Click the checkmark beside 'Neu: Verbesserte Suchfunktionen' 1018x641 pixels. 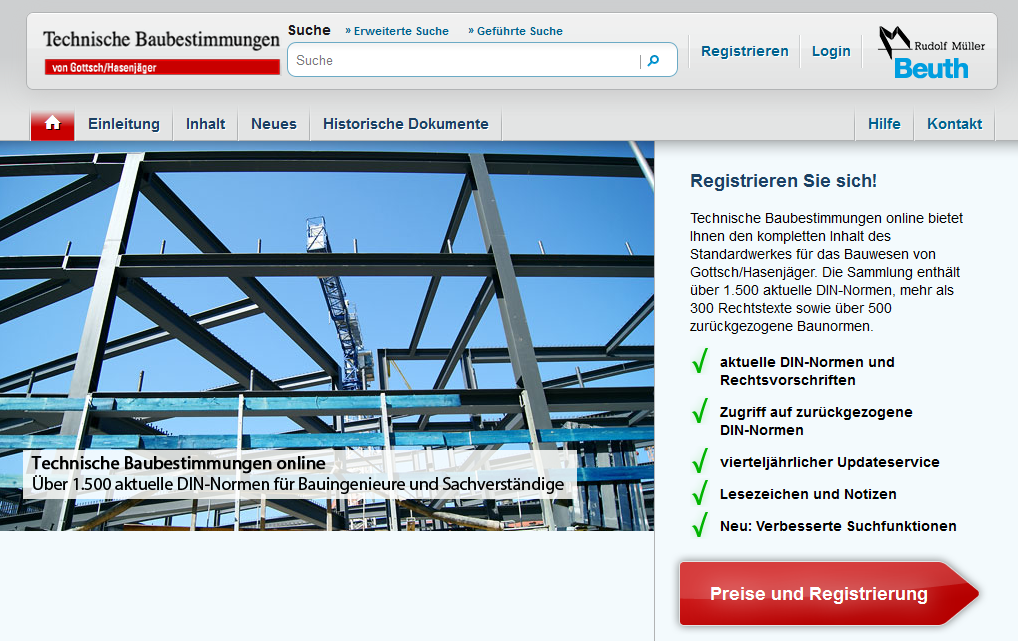coord(700,523)
